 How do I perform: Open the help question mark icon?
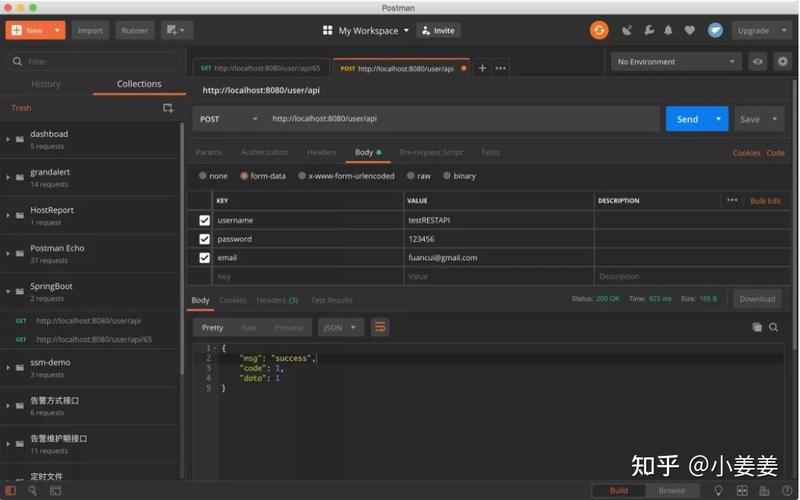click(x=787, y=491)
